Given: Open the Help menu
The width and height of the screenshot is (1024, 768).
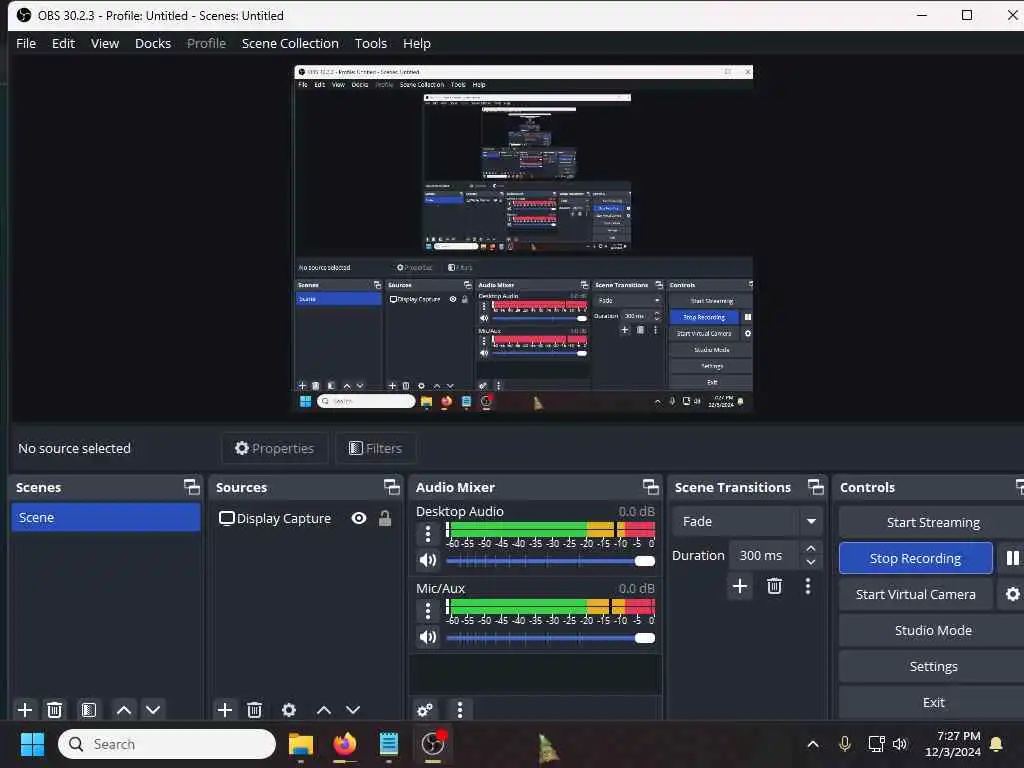Looking at the screenshot, I should pyautogui.click(x=417, y=43).
